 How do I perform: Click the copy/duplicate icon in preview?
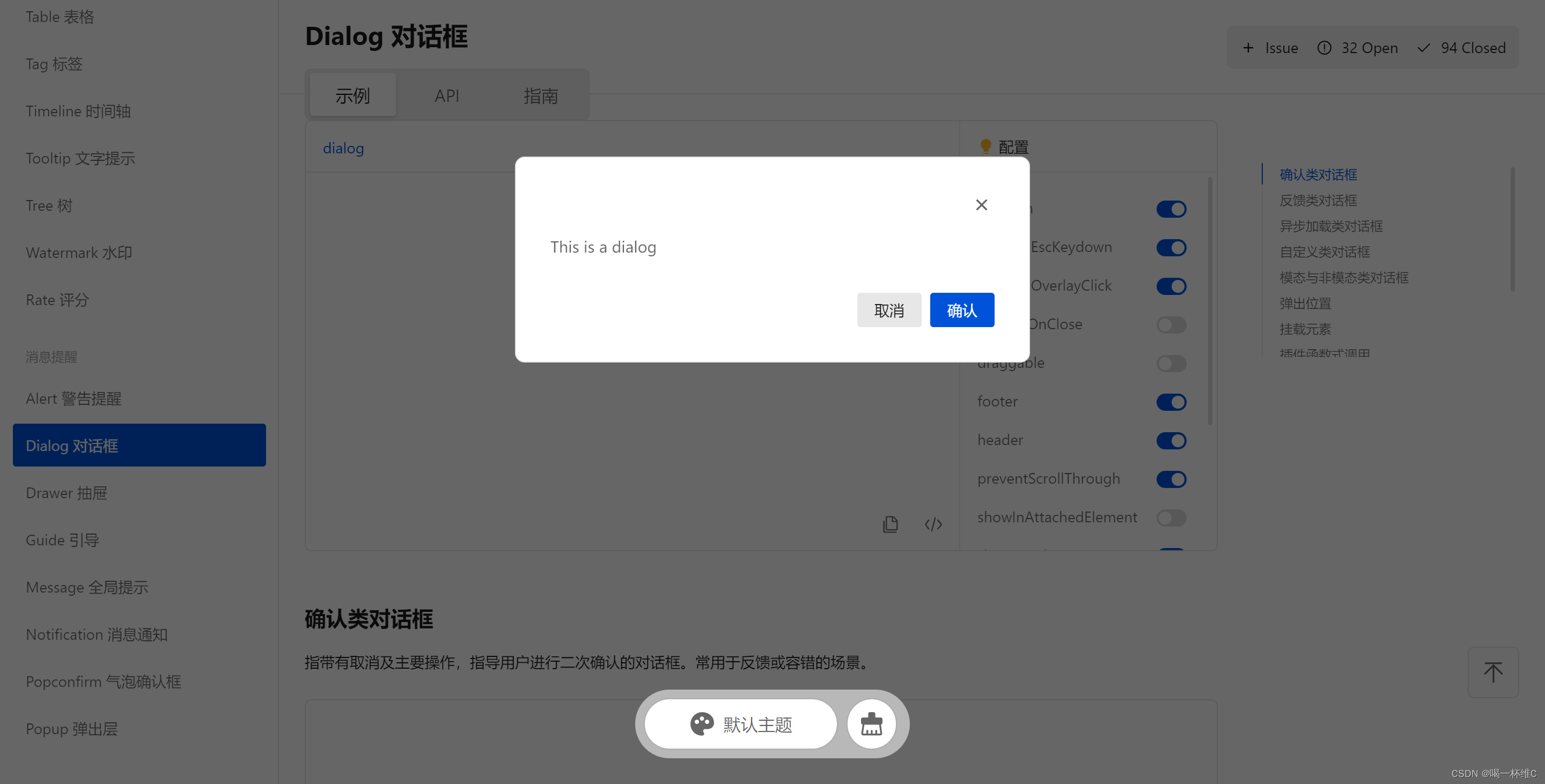point(890,524)
